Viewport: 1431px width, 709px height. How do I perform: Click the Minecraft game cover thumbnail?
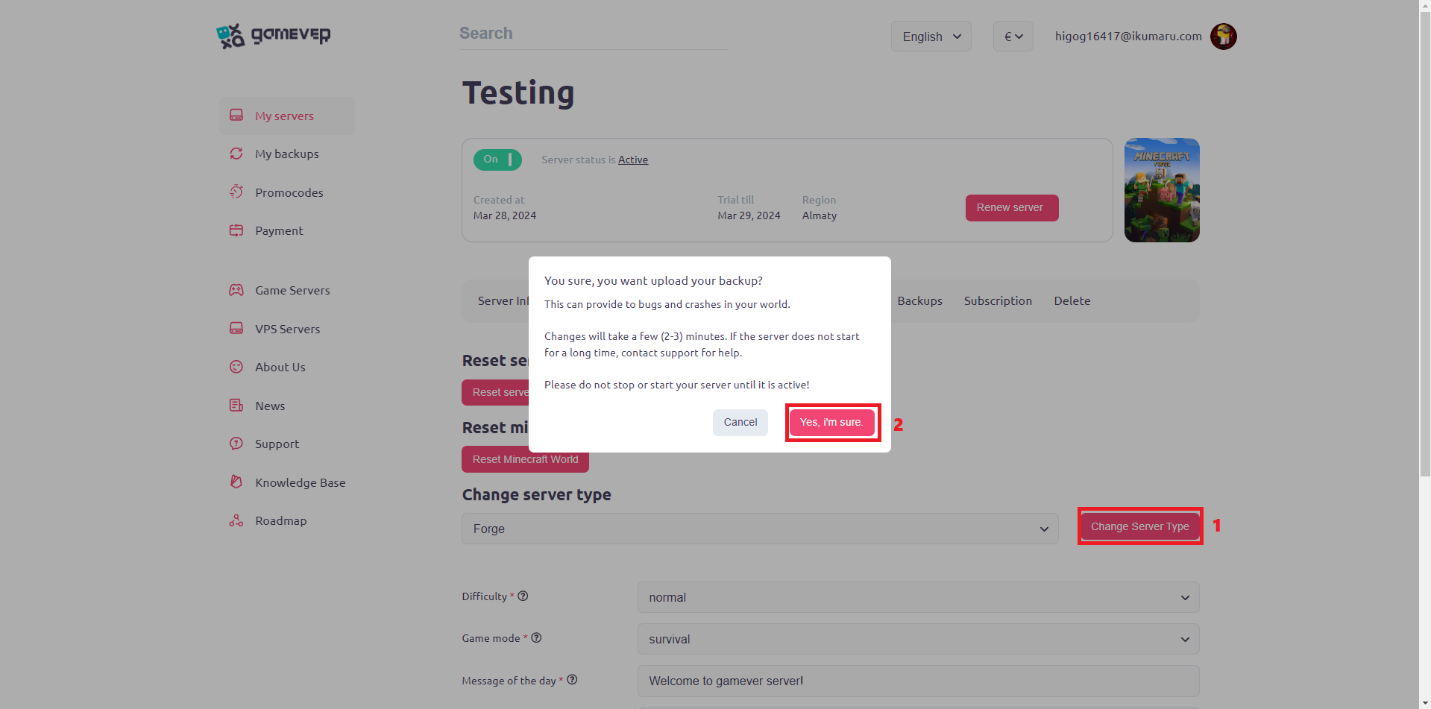(1162, 190)
